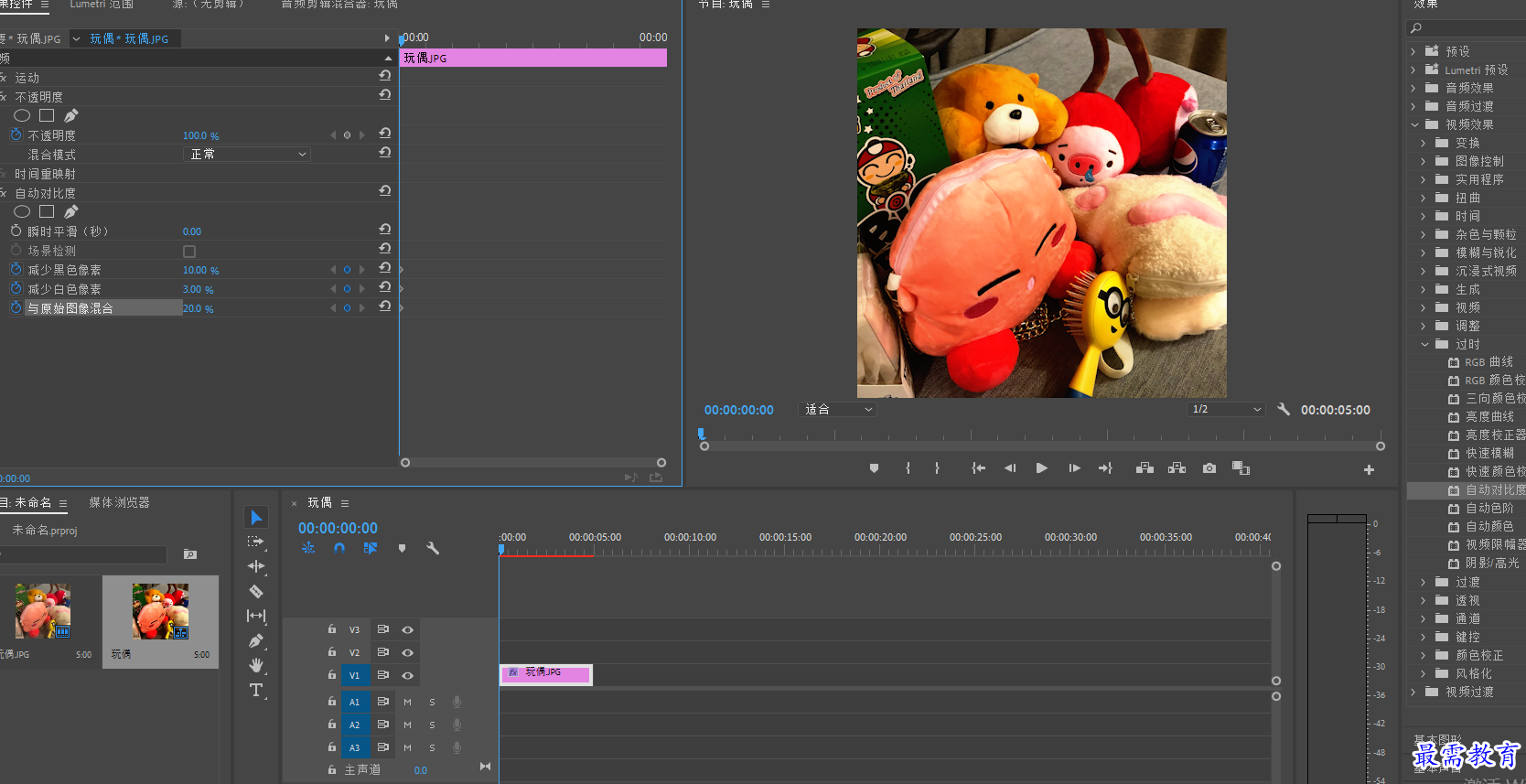Select the Slip tool

coord(256,616)
